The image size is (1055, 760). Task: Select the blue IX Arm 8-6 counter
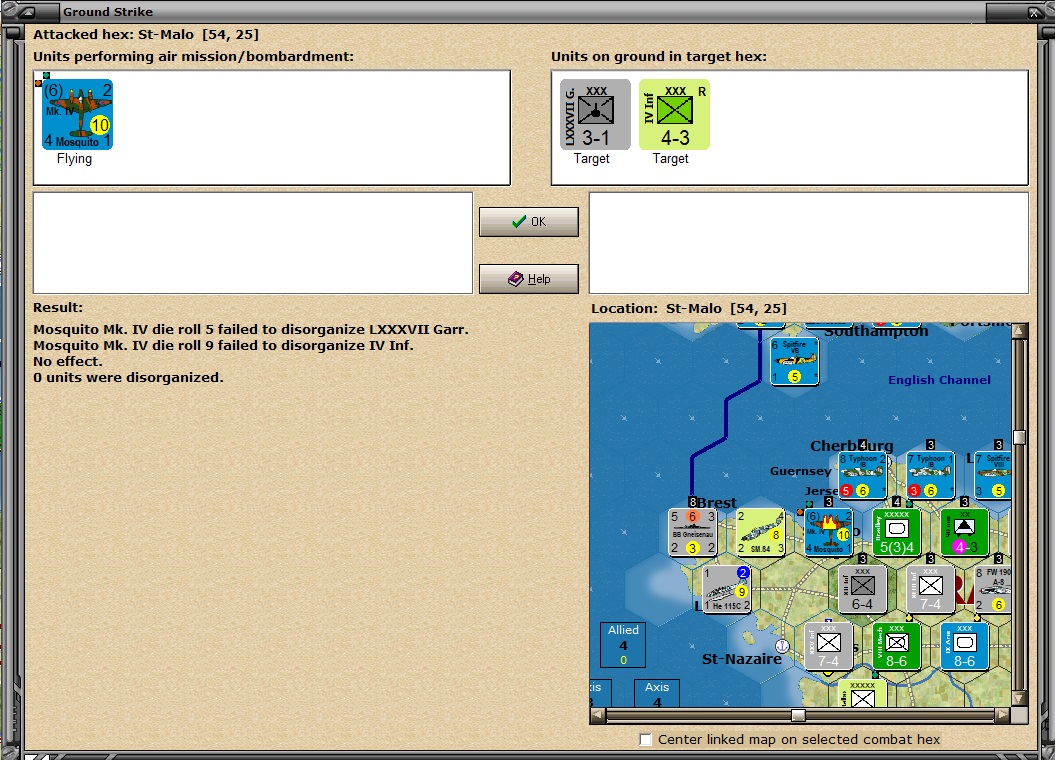[x=965, y=646]
